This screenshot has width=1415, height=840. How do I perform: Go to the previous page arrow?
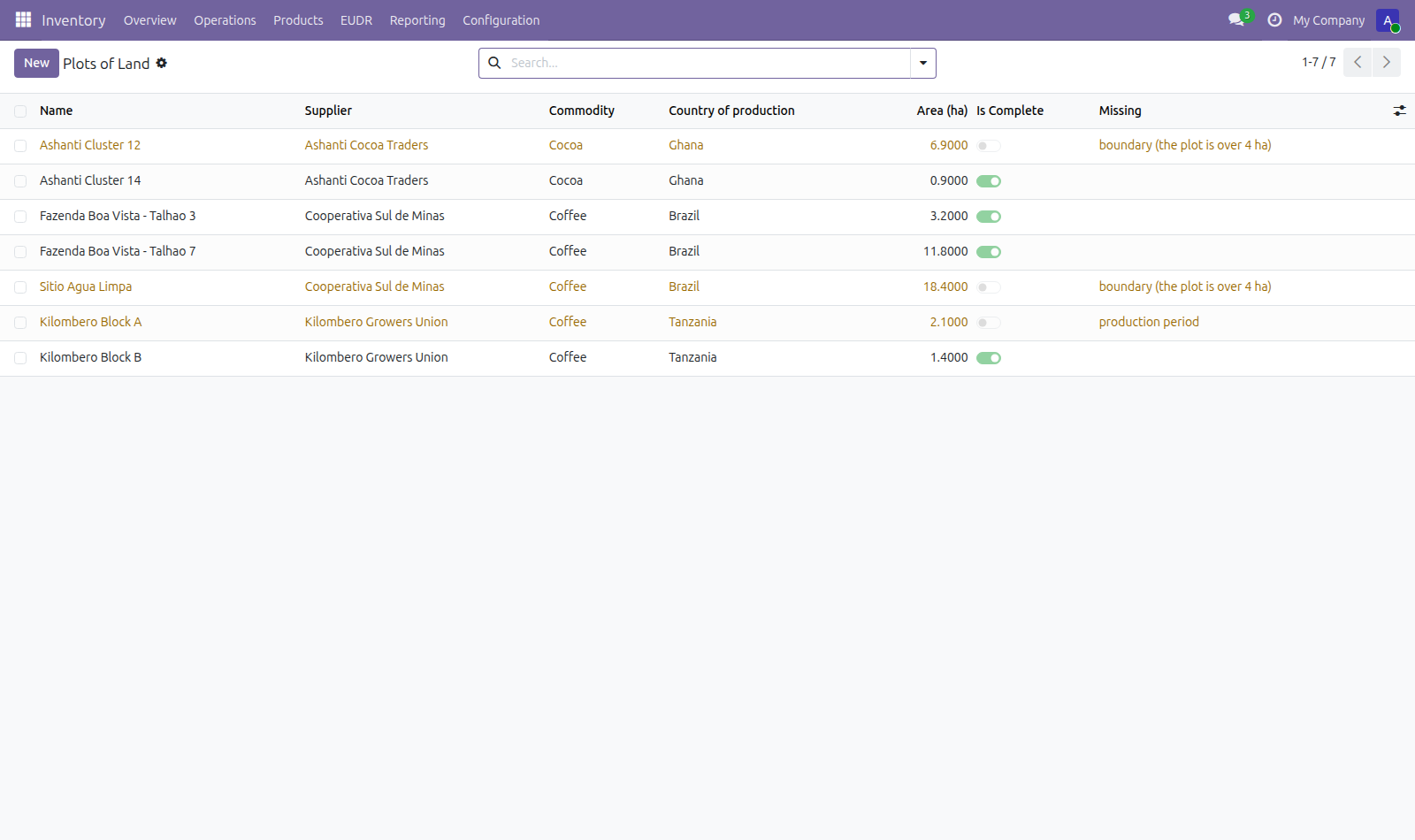point(1358,63)
